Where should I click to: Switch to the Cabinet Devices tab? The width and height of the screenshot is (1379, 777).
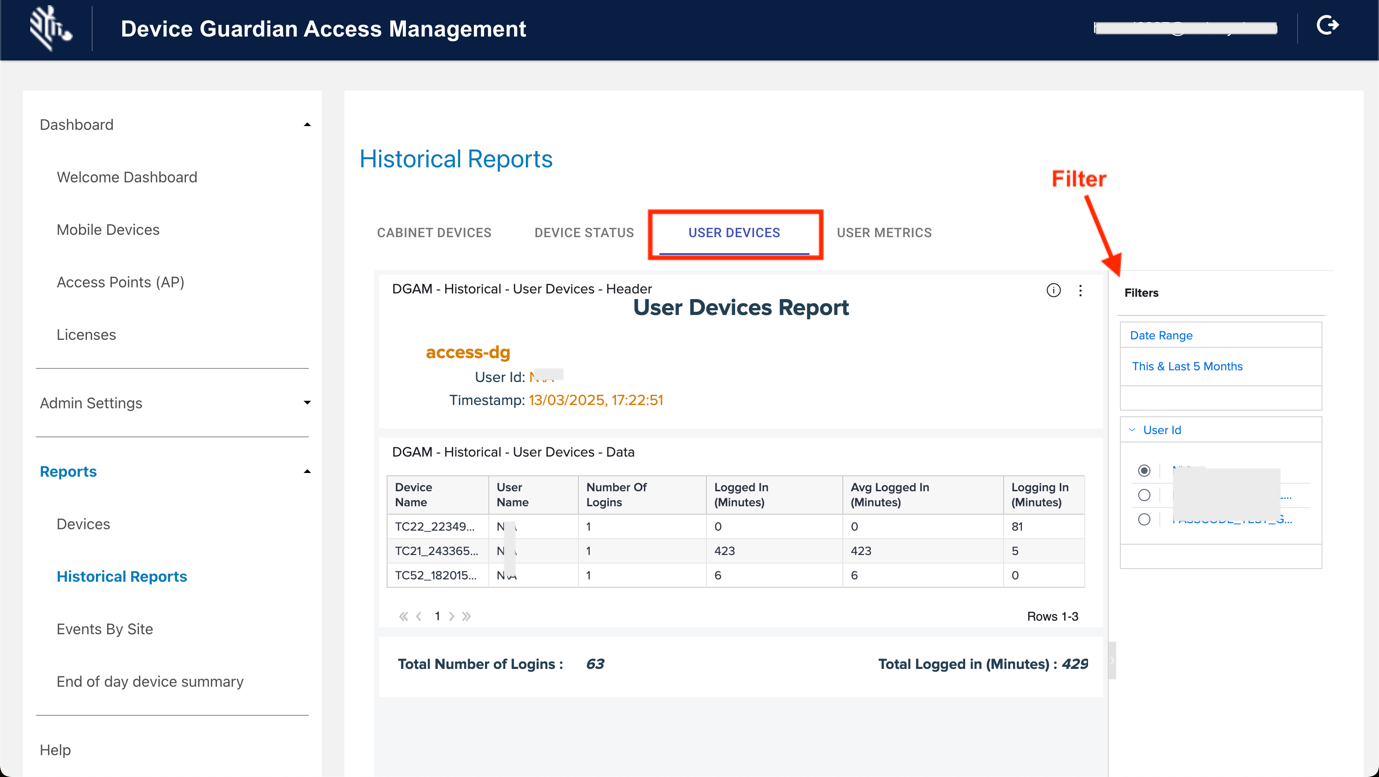(x=434, y=233)
